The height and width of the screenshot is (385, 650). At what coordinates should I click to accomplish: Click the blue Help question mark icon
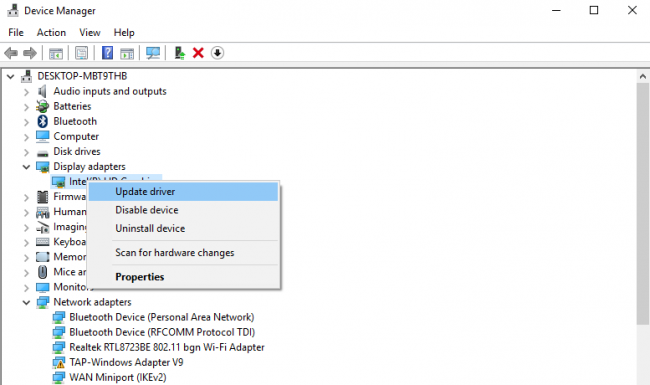107,53
